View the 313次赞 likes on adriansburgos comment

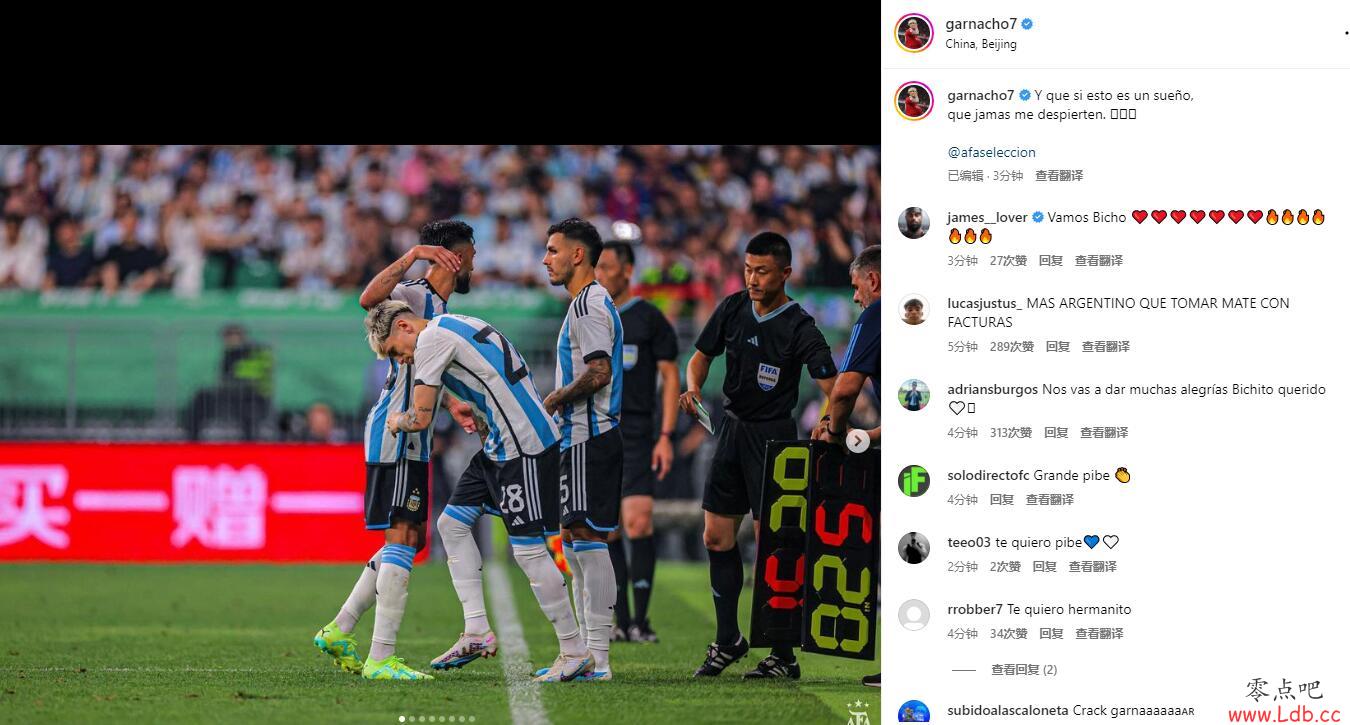point(1011,433)
